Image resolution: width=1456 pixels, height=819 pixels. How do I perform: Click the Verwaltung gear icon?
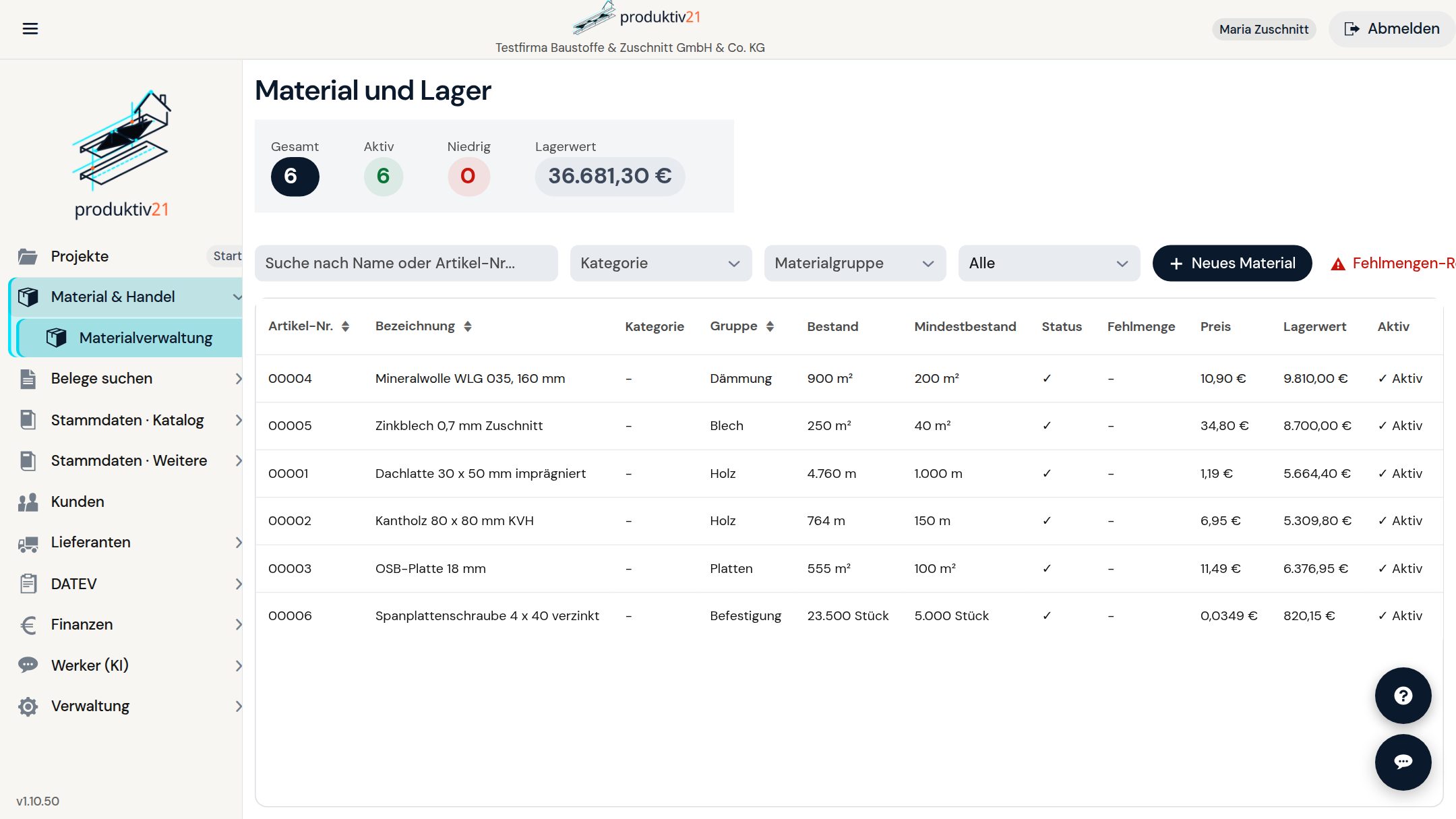coord(28,706)
